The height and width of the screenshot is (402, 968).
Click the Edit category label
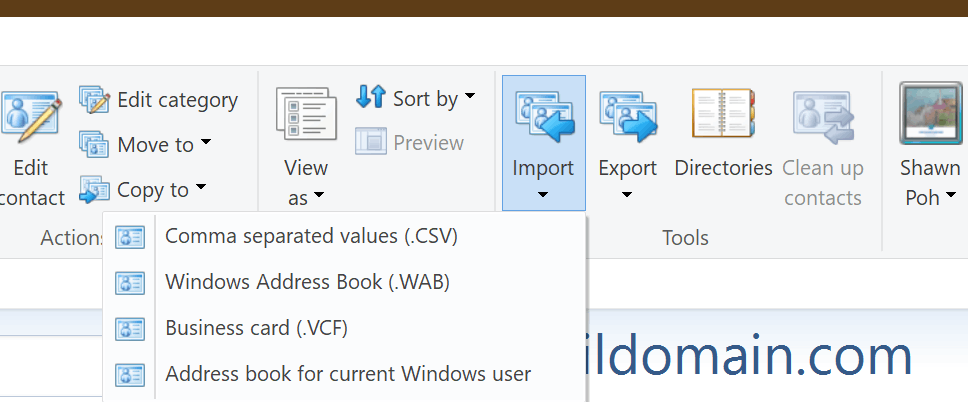178,100
